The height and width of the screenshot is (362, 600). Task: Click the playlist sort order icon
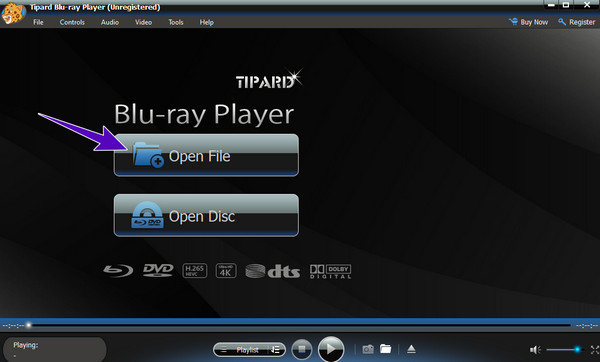pyautogui.click(x=276, y=349)
